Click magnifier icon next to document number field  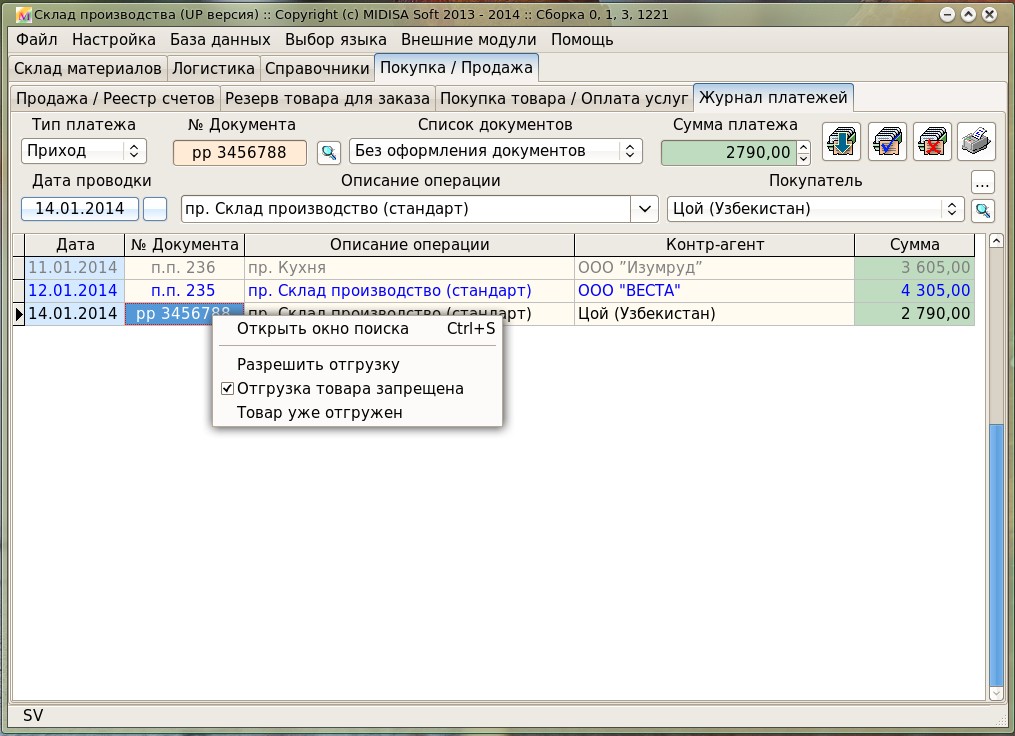pos(328,152)
